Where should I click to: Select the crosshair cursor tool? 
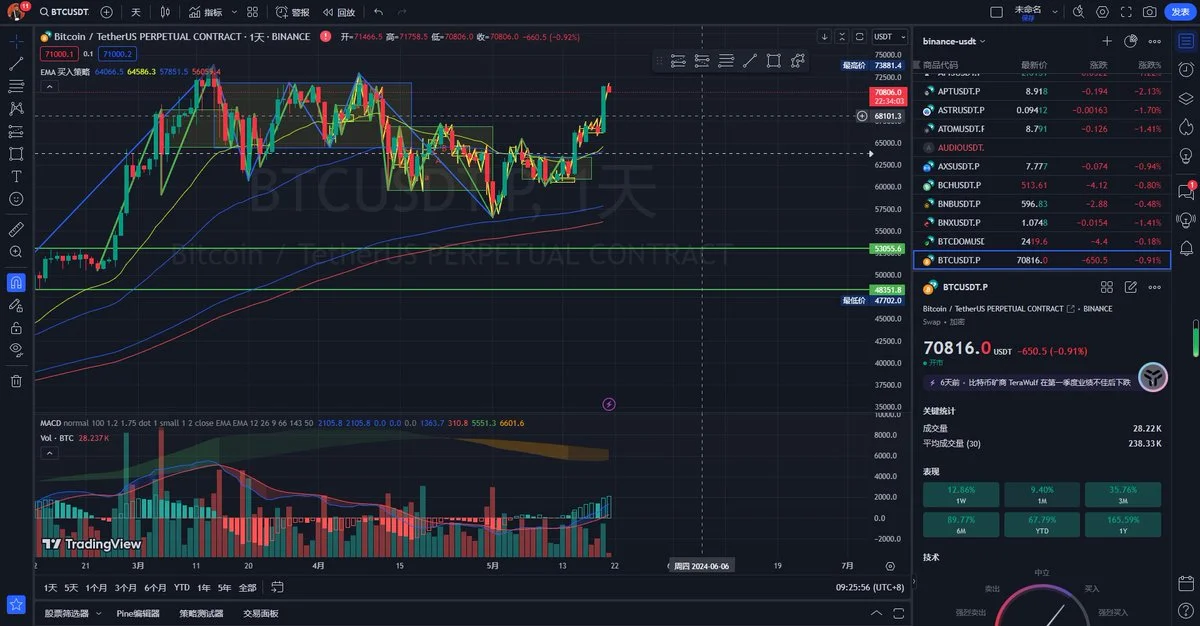pos(16,41)
